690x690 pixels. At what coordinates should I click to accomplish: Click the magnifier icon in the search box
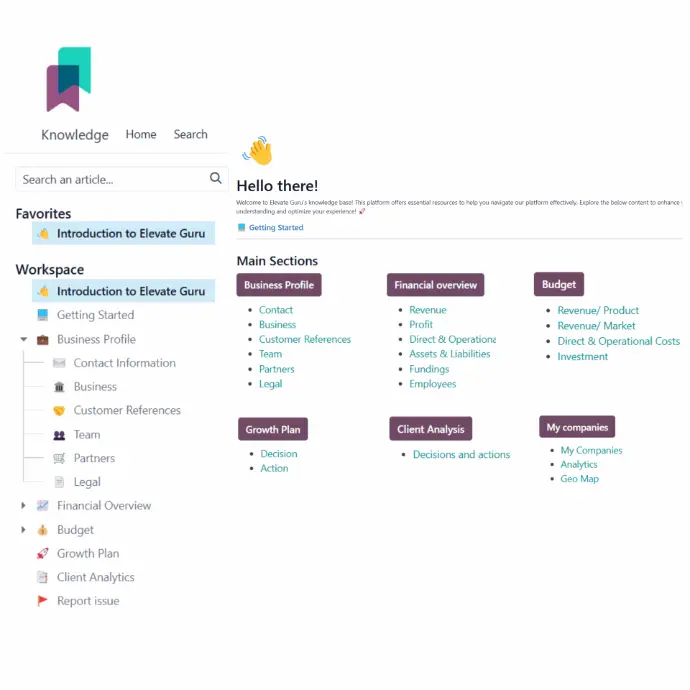click(215, 179)
